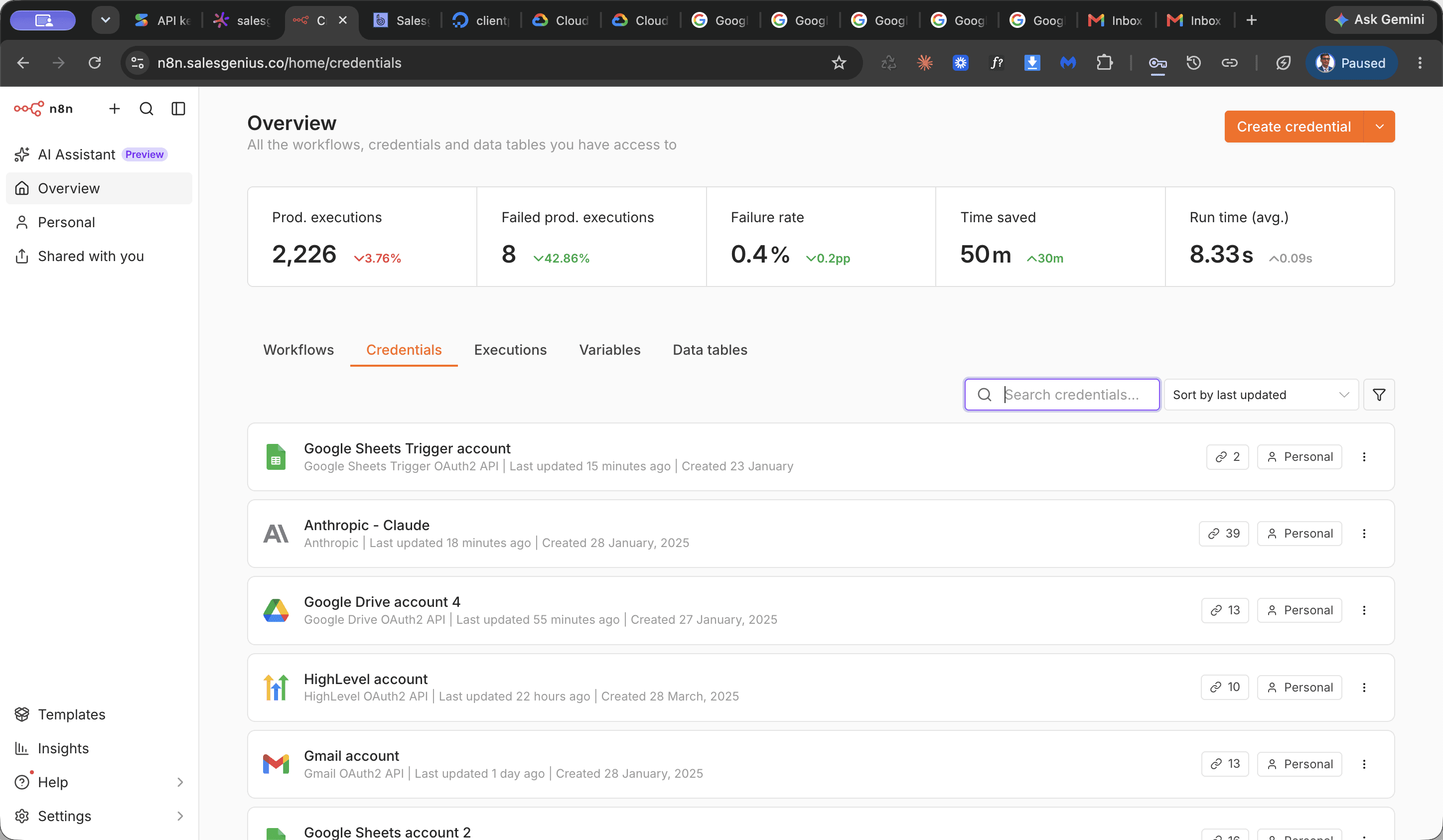Switch to the first Inbox Gmail tab

pos(1115,20)
